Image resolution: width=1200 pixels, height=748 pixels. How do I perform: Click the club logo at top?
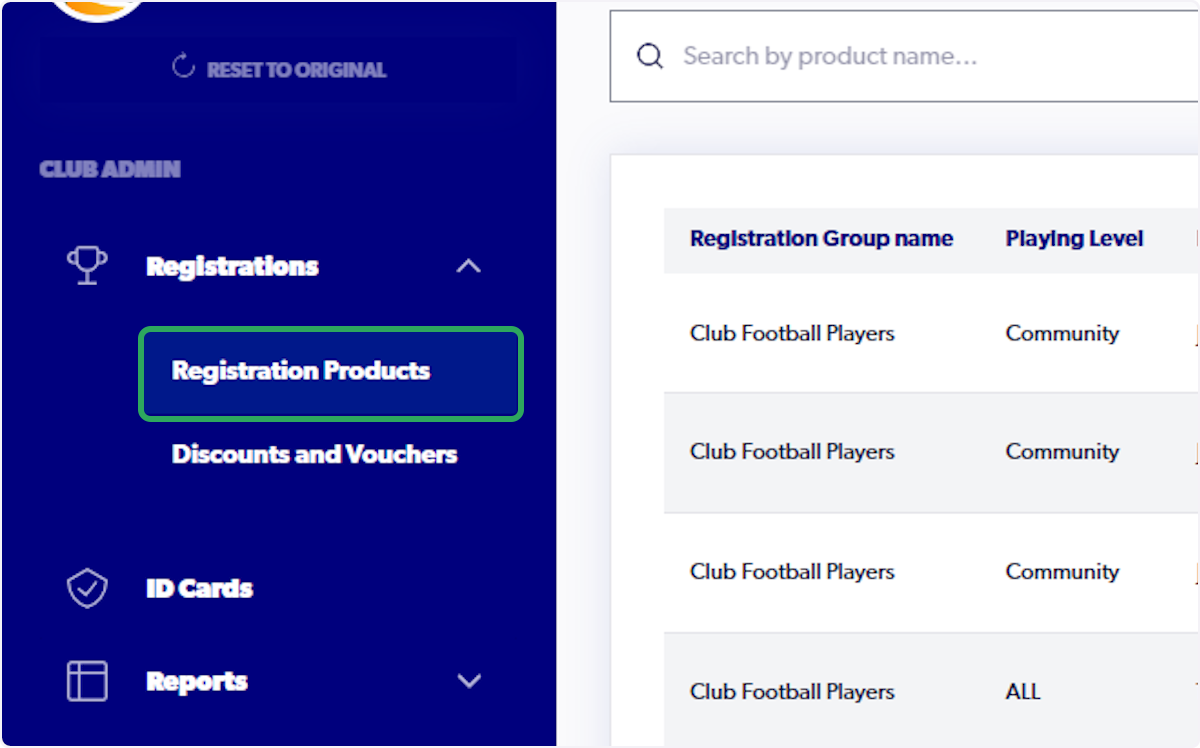98,10
